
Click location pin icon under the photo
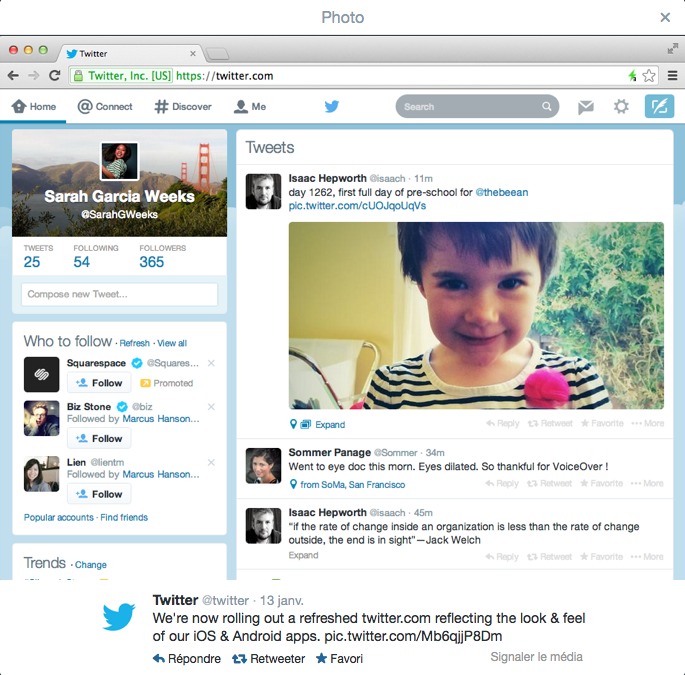click(293, 424)
